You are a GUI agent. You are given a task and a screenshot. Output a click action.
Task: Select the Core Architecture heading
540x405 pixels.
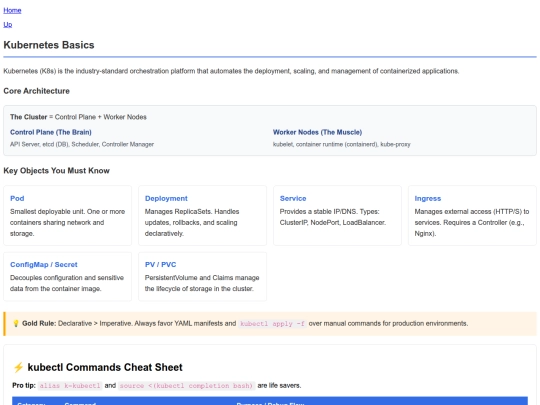[37, 91]
